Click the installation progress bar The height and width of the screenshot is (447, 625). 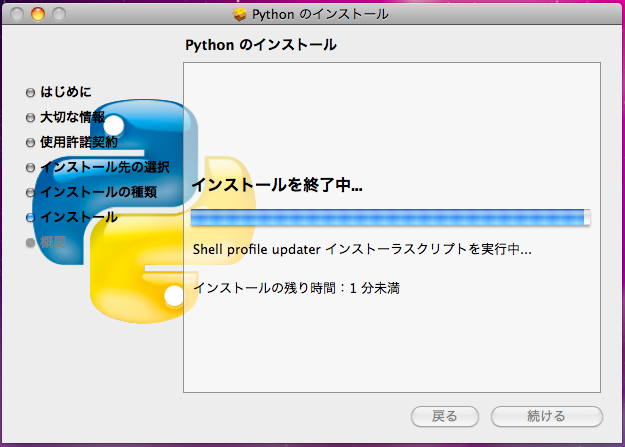[390, 217]
